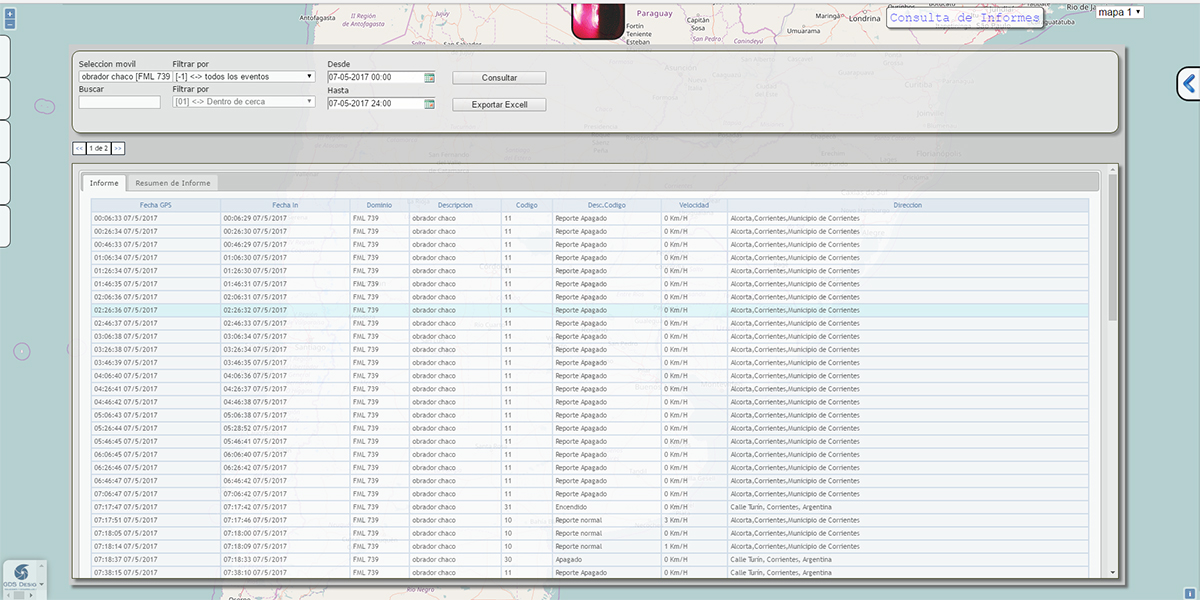Click Fecha in cell 07:06:42 07/5/2017
This screenshot has width=1200, height=600.
point(285,494)
